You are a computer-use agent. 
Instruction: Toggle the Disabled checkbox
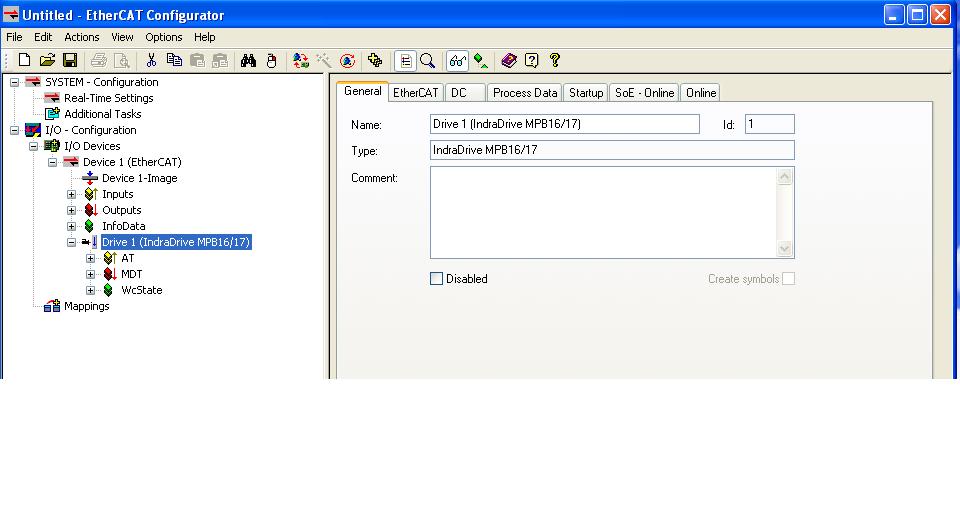[436, 279]
